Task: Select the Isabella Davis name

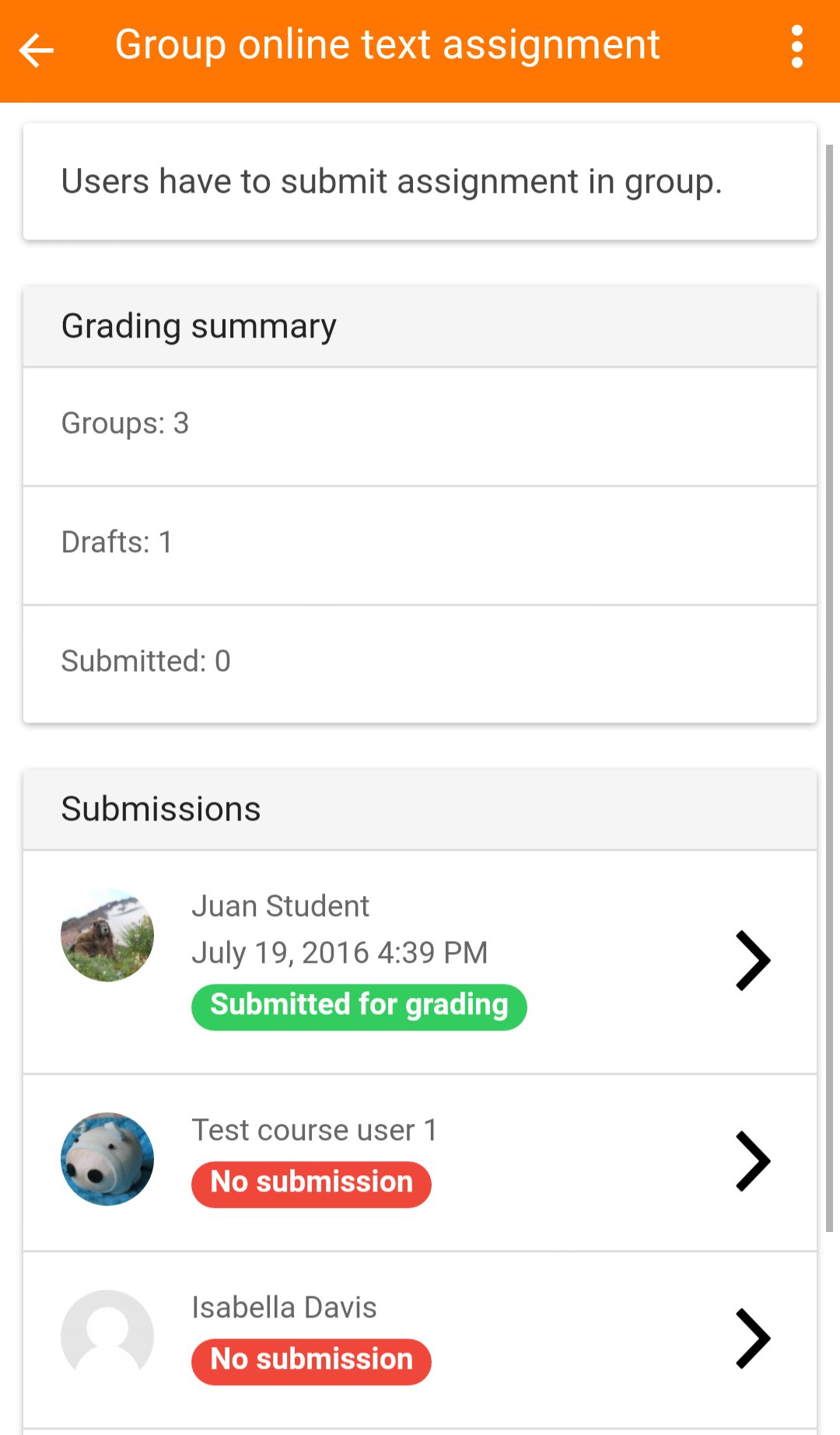Action: [284, 1307]
